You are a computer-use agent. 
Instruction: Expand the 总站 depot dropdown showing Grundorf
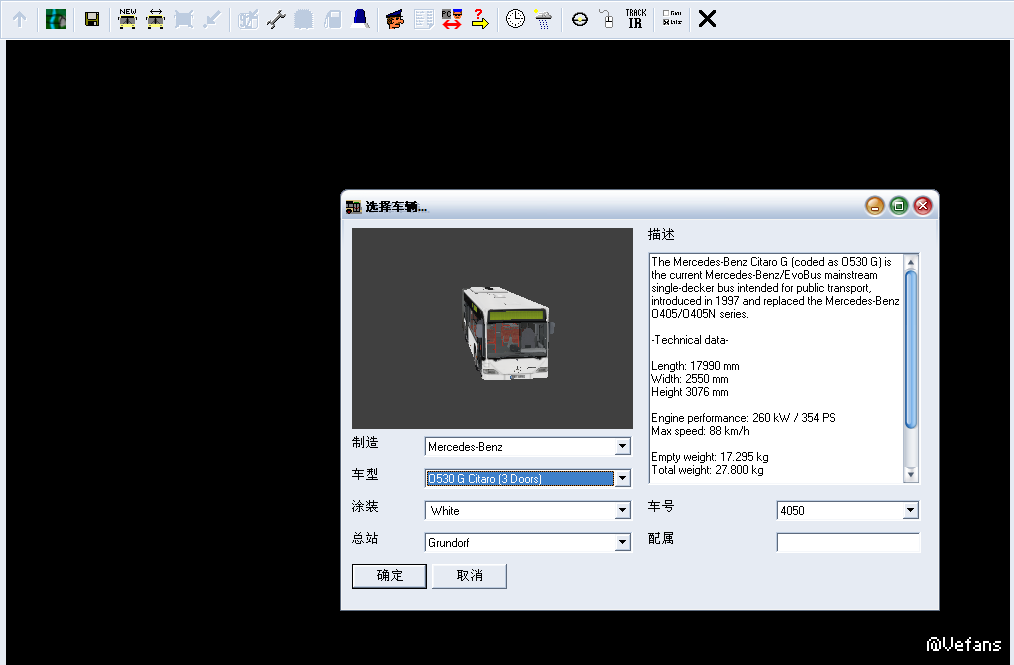(x=527, y=542)
